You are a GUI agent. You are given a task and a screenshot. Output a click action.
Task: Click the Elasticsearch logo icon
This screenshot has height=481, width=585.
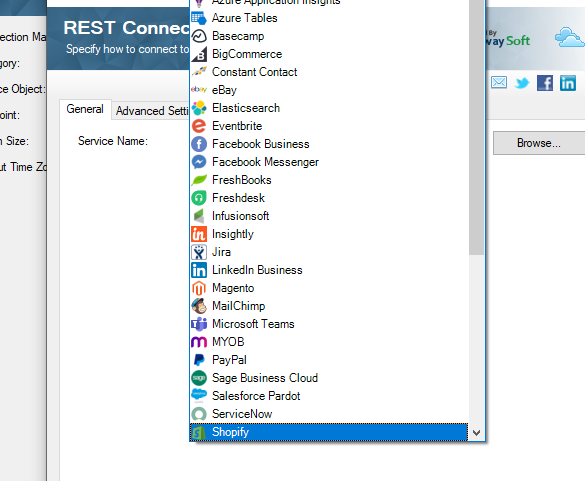[198, 108]
